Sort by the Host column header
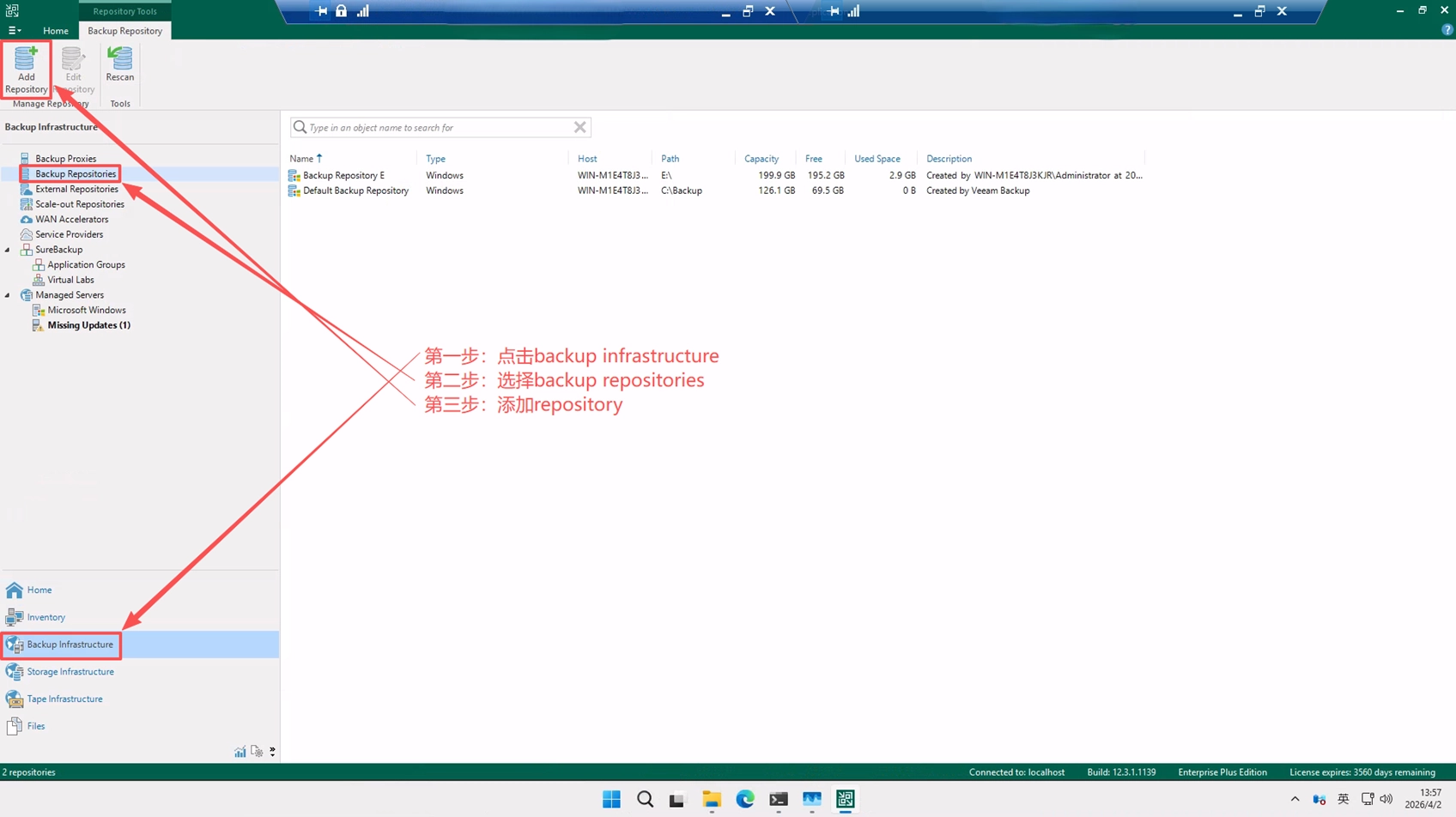This screenshot has width=1456, height=817. click(587, 159)
